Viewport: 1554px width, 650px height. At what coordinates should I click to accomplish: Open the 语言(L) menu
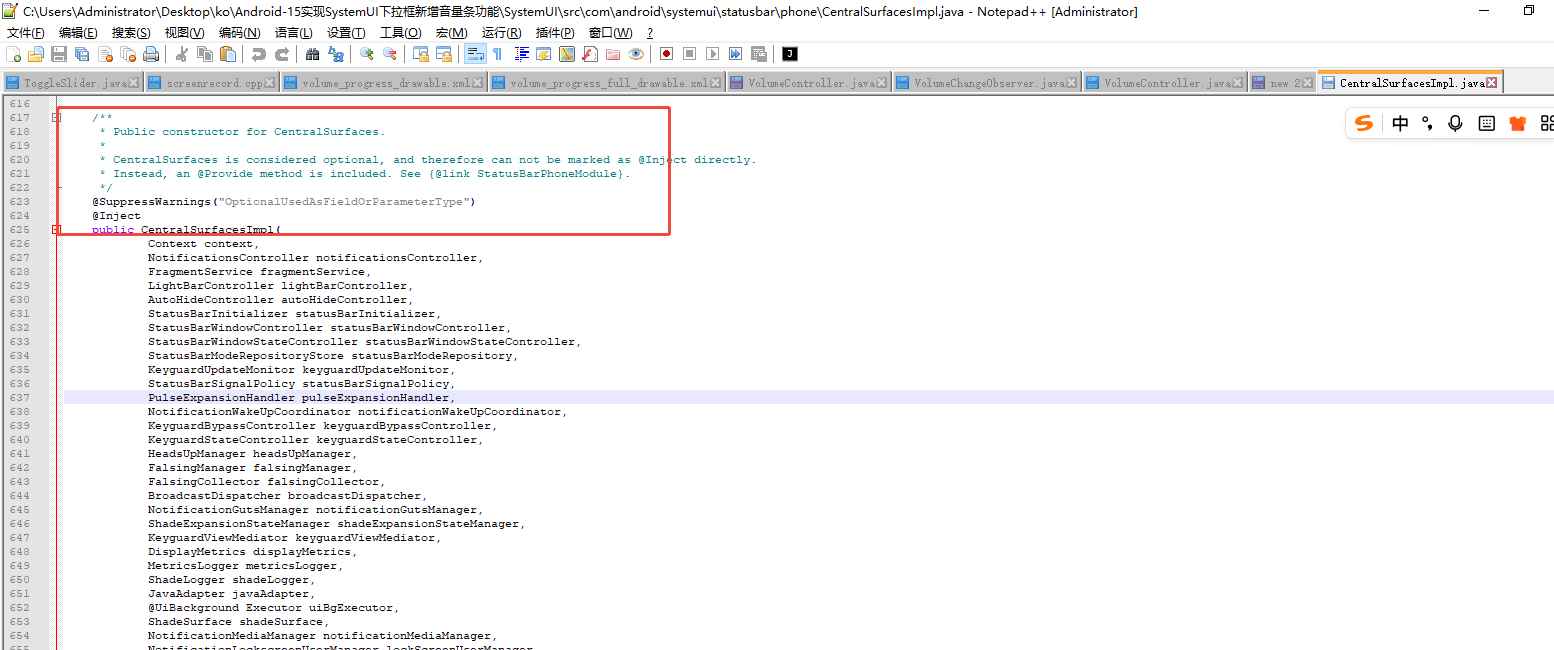[x=293, y=33]
